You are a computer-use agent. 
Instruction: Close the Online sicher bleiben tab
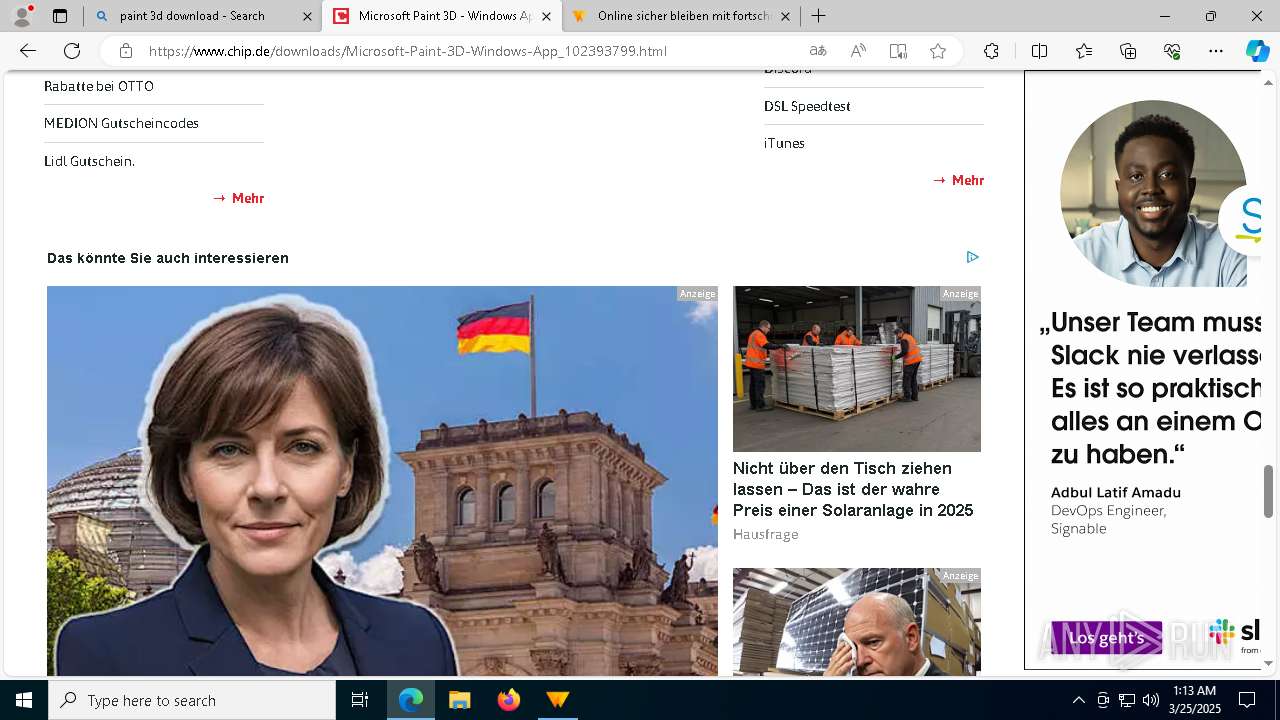[x=785, y=16]
